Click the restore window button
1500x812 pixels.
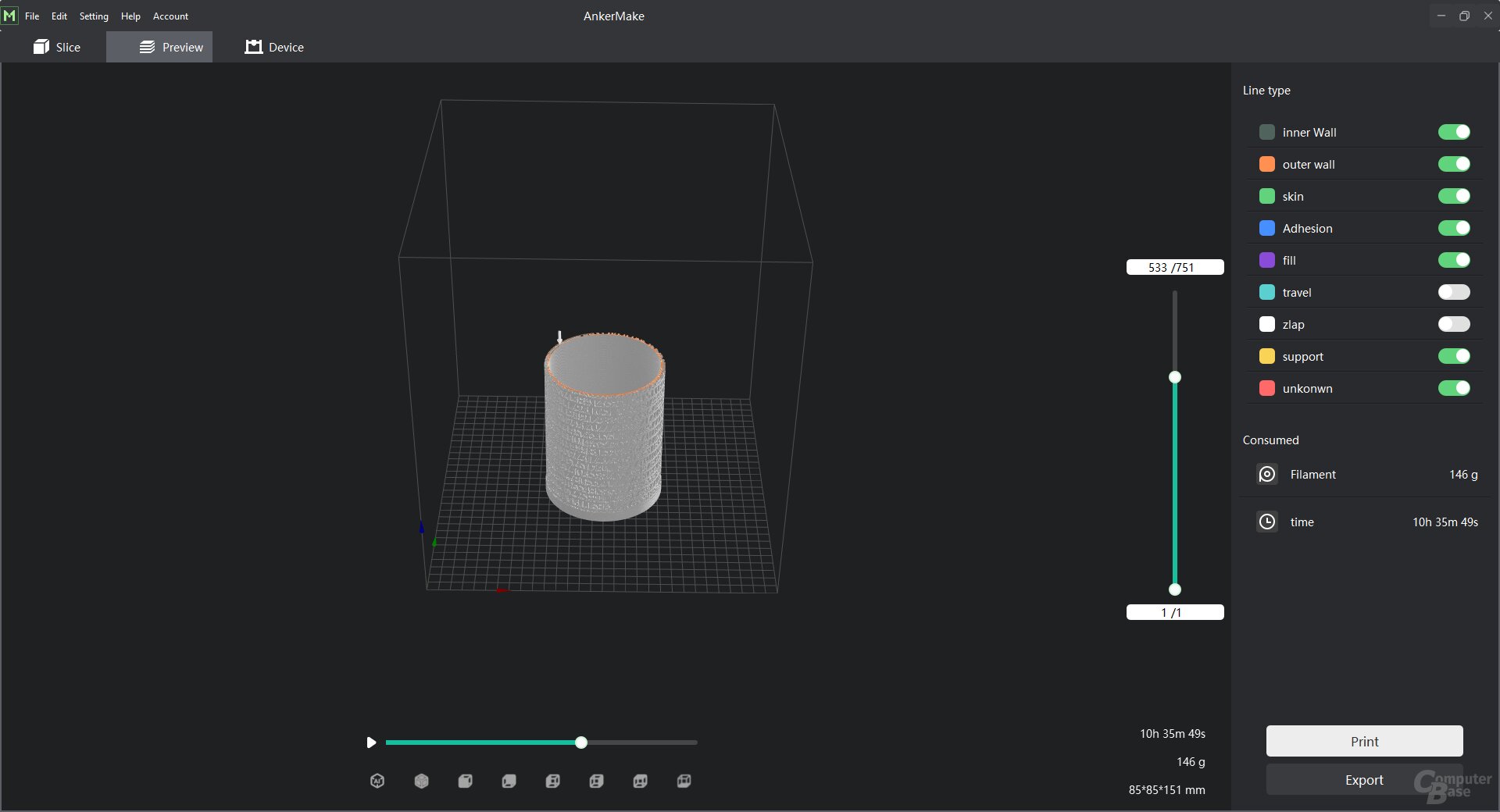pyautogui.click(x=1464, y=16)
